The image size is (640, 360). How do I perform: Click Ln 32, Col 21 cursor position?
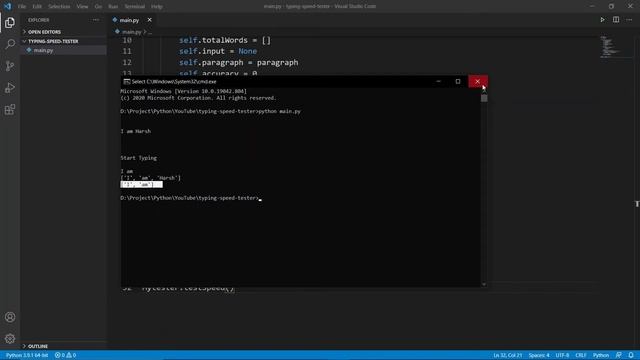[508, 355]
